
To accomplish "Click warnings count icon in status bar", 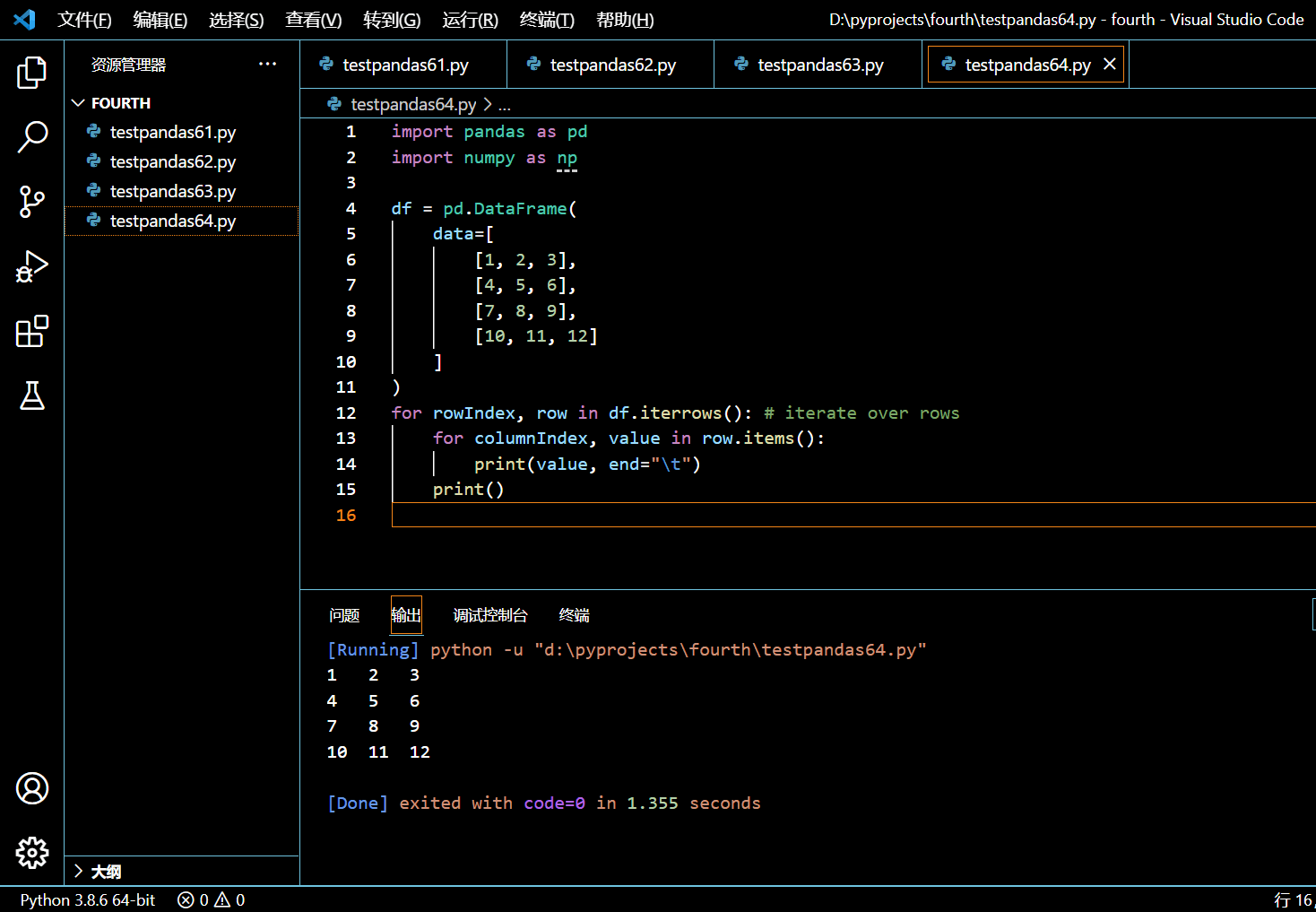I will [222, 899].
